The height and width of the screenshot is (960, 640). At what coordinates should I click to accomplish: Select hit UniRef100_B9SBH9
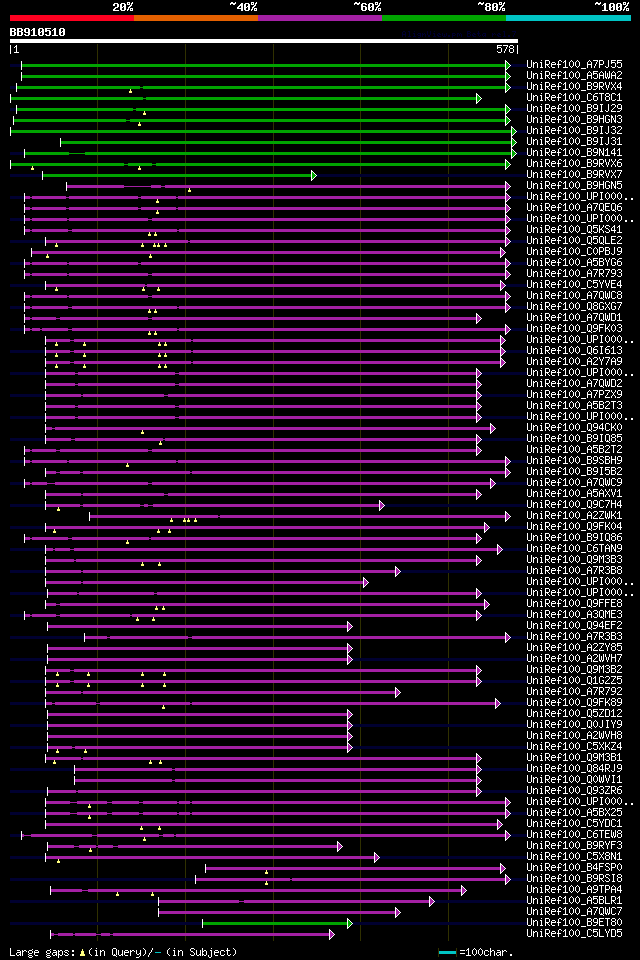pos(574,461)
